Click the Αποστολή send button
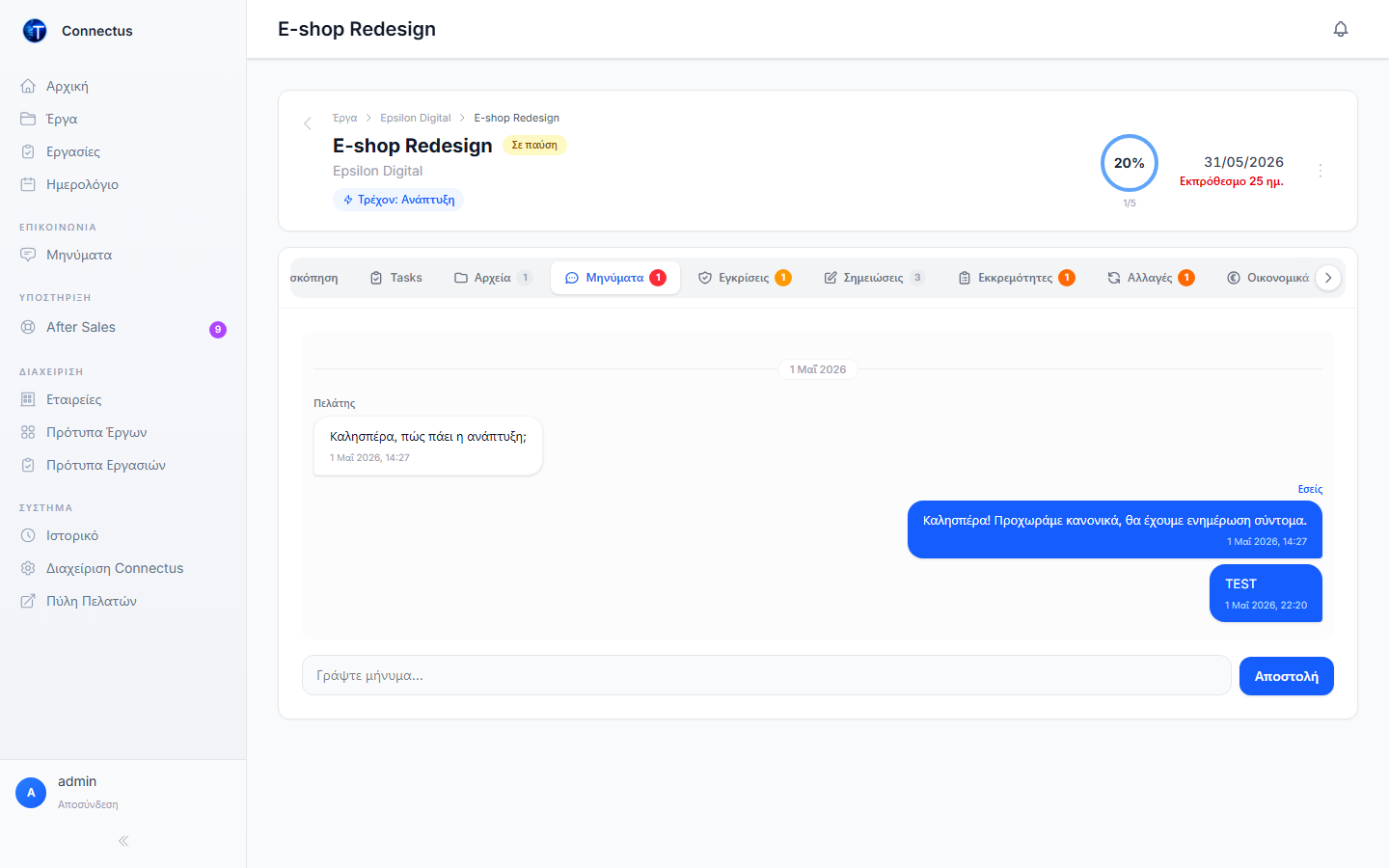1389x868 pixels. pyautogui.click(x=1287, y=676)
